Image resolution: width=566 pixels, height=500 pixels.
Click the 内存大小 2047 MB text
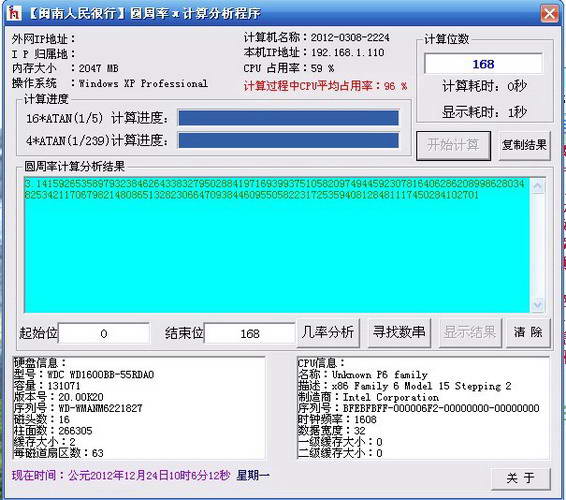65,68
